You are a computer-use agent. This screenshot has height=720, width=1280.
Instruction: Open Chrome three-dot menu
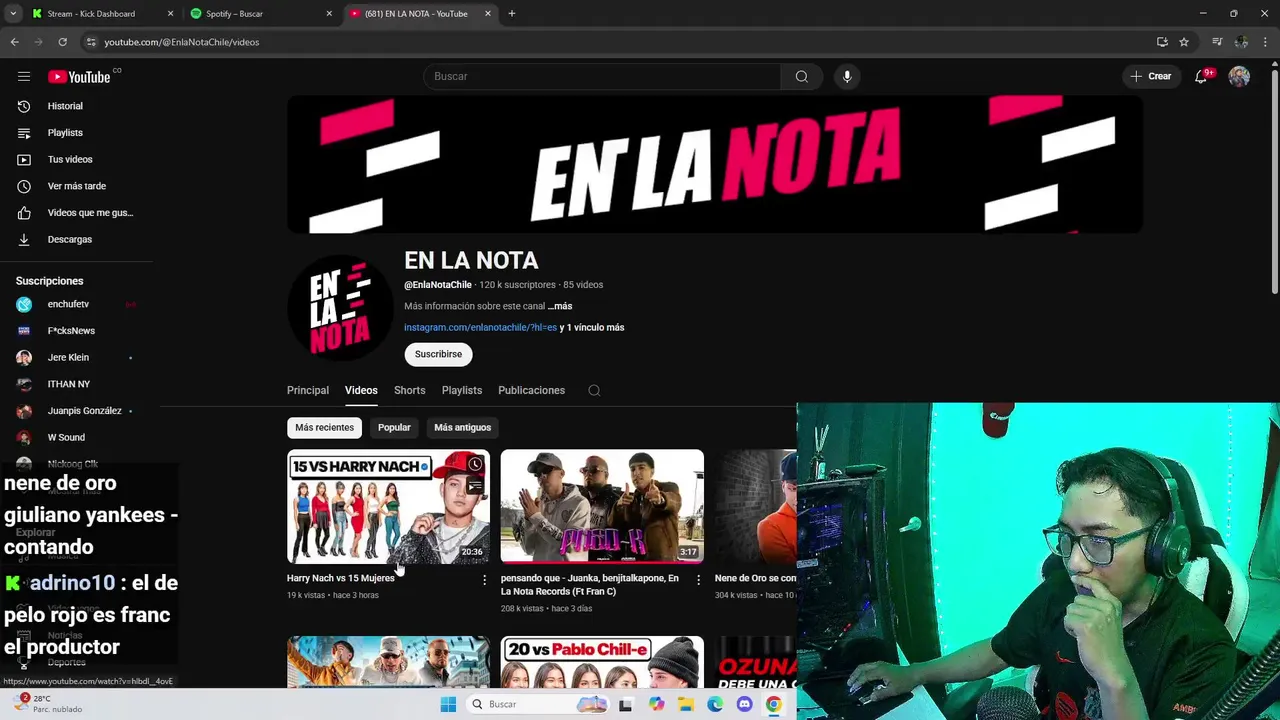click(x=1266, y=42)
